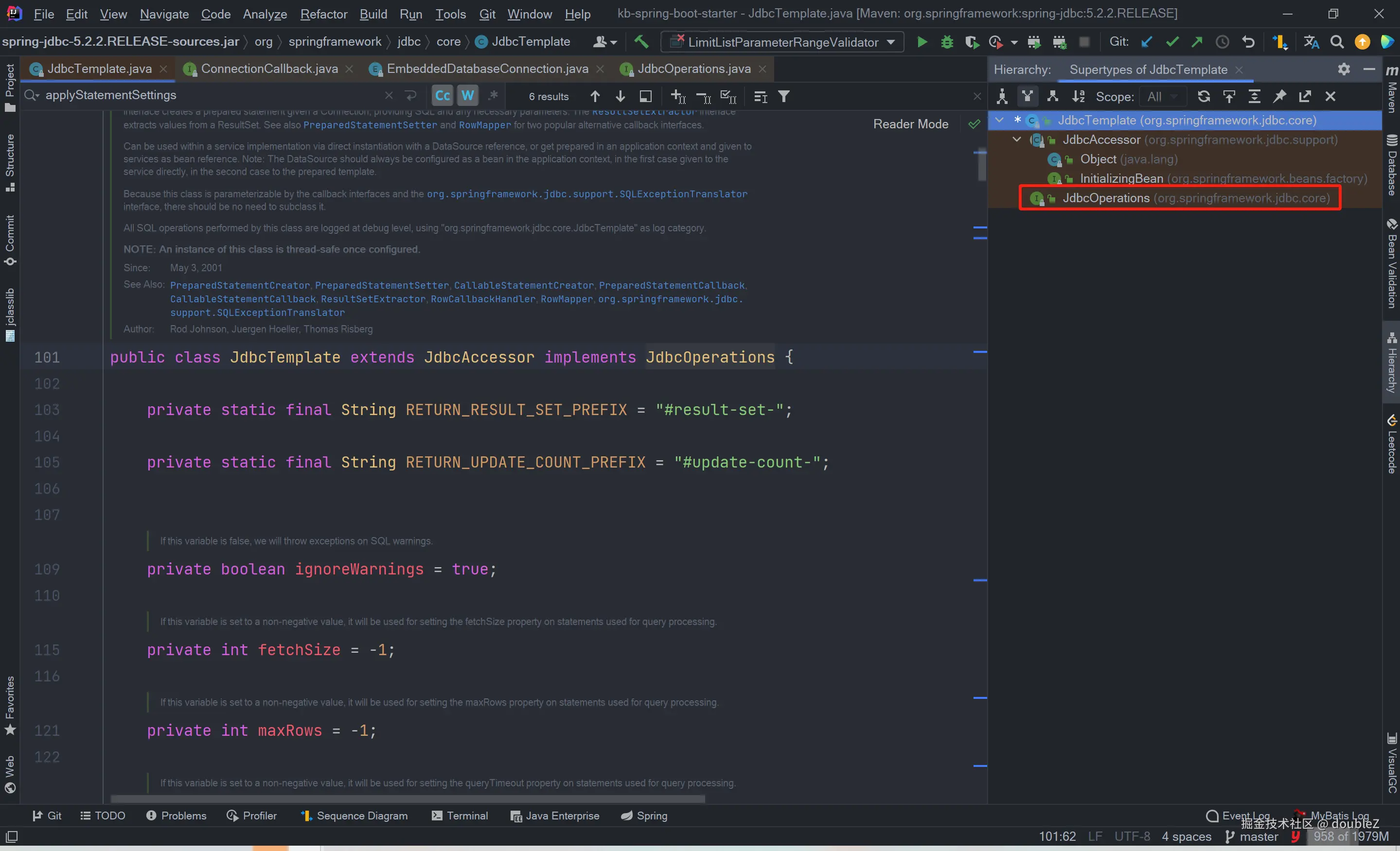The image size is (1400, 851).
Task: Jump to next search occurrence down arrow
Action: [x=620, y=97]
